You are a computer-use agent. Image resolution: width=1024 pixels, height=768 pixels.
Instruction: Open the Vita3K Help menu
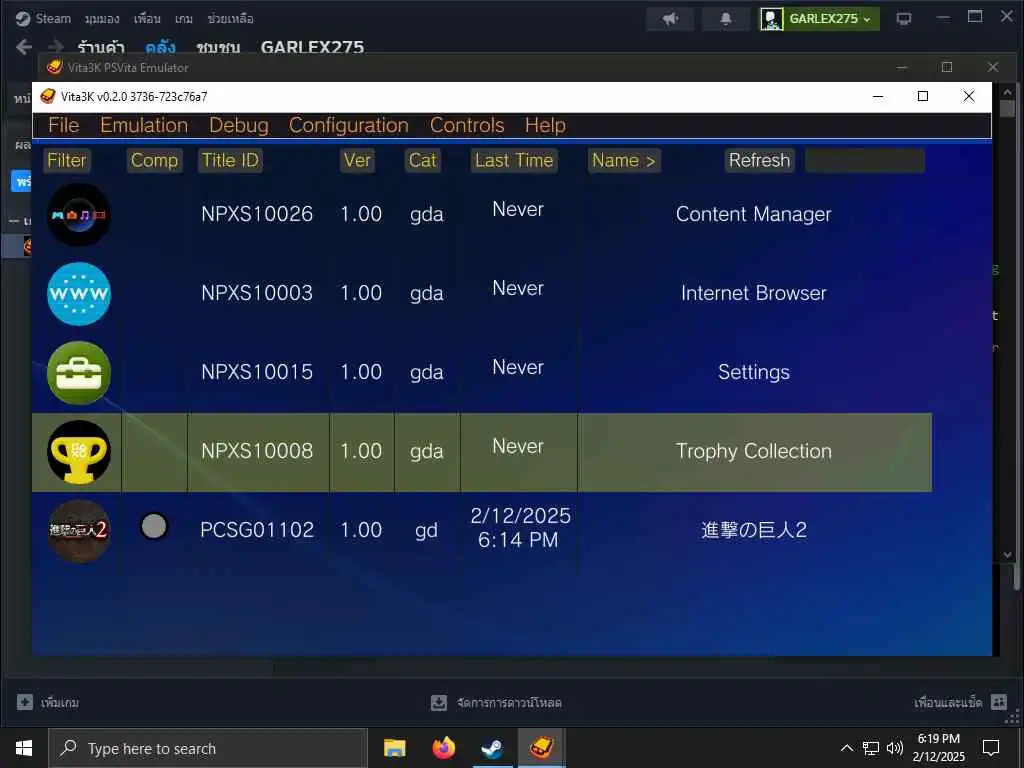coord(545,125)
